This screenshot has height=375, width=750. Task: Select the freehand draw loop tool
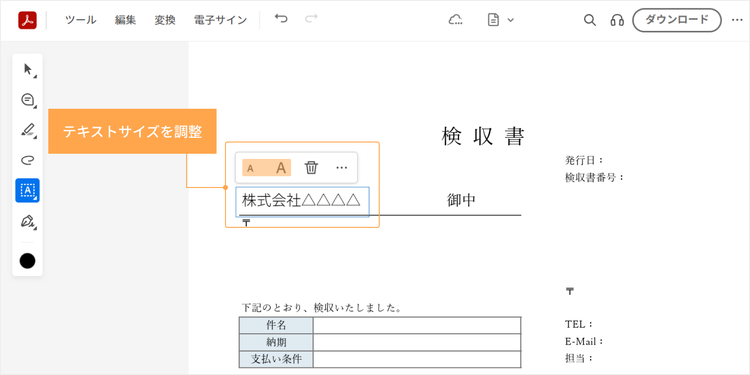(28, 160)
